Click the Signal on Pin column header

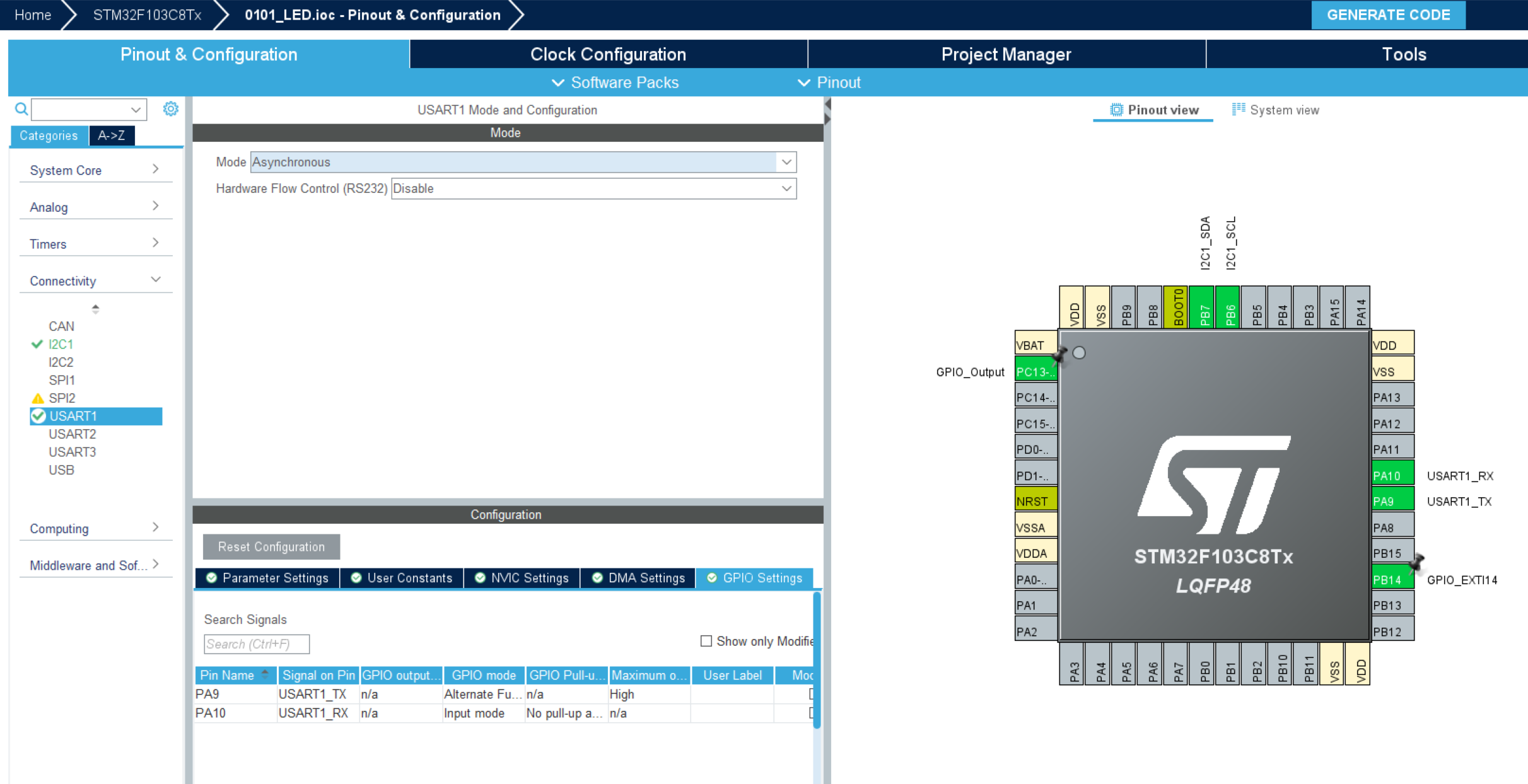pos(318,675)
